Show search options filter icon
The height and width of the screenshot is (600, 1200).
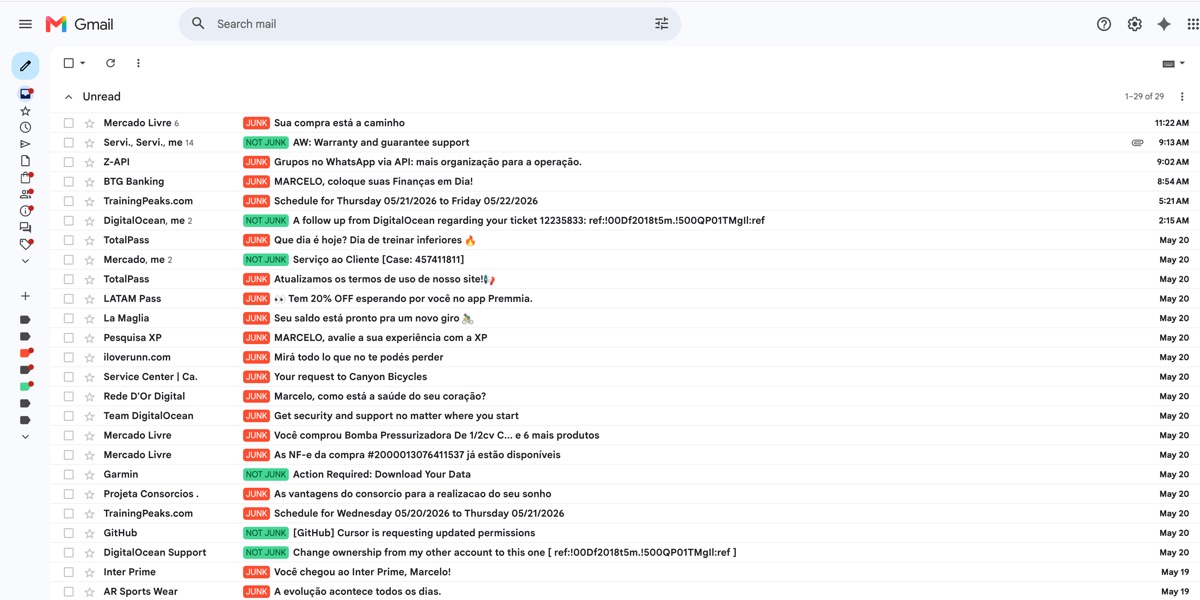tap(661, 24)
